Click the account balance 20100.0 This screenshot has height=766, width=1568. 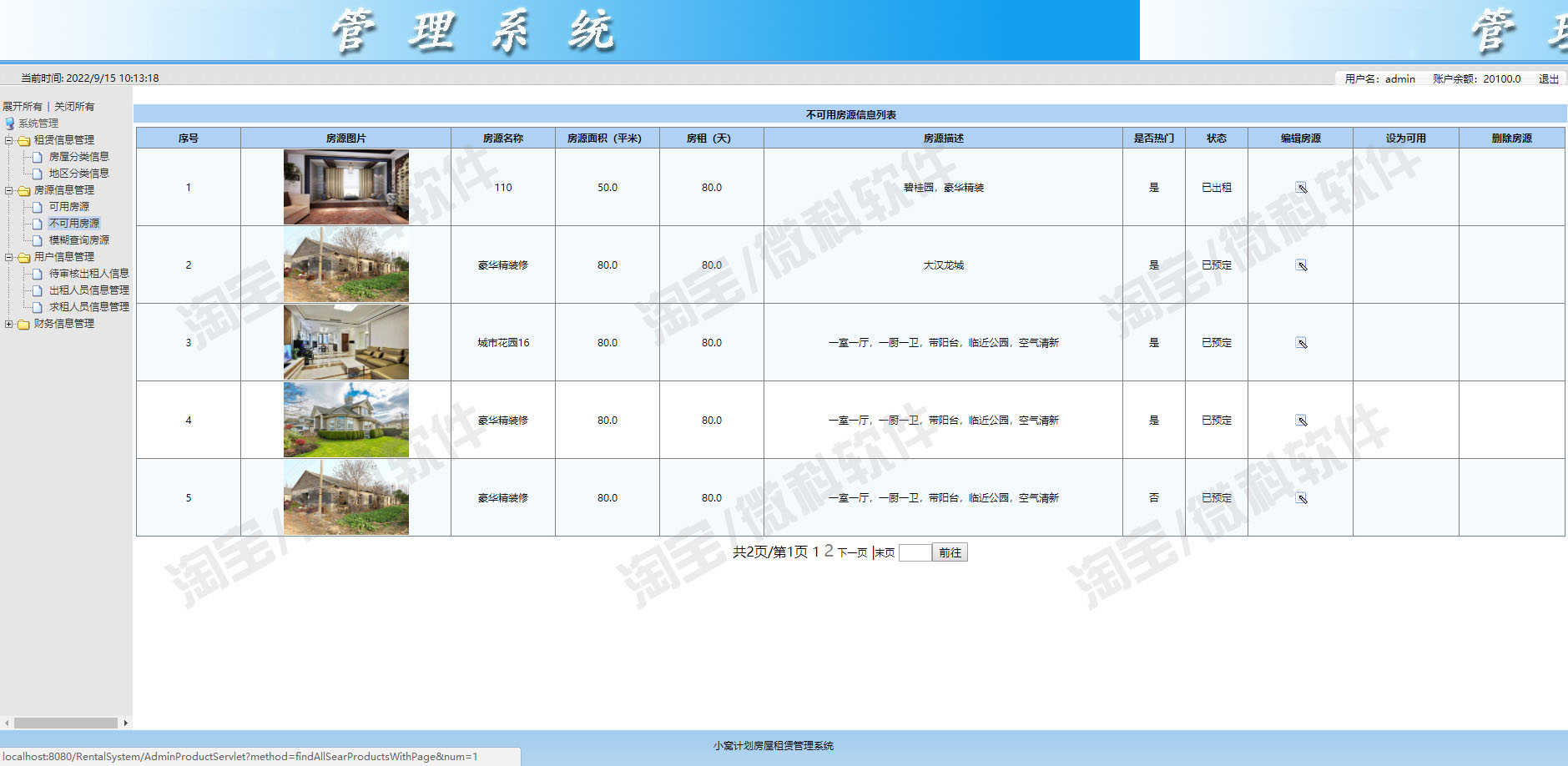(x=1502, y=78)
